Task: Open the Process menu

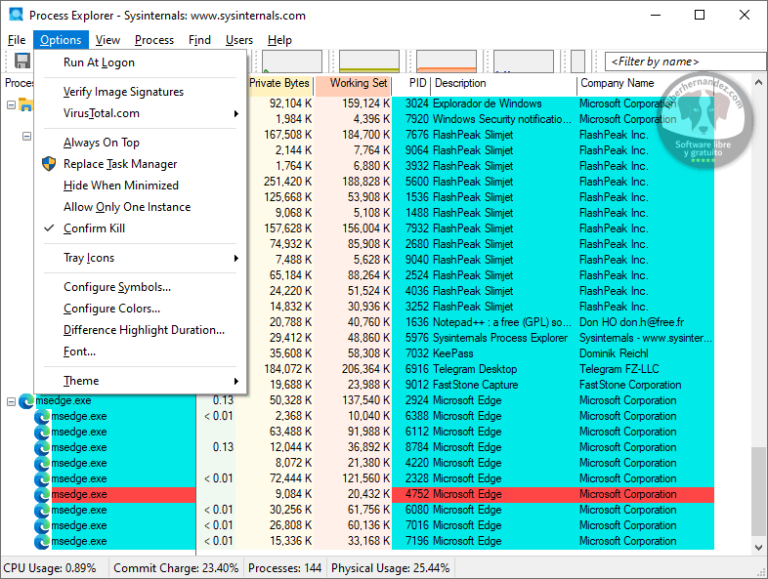Action: 154,40
